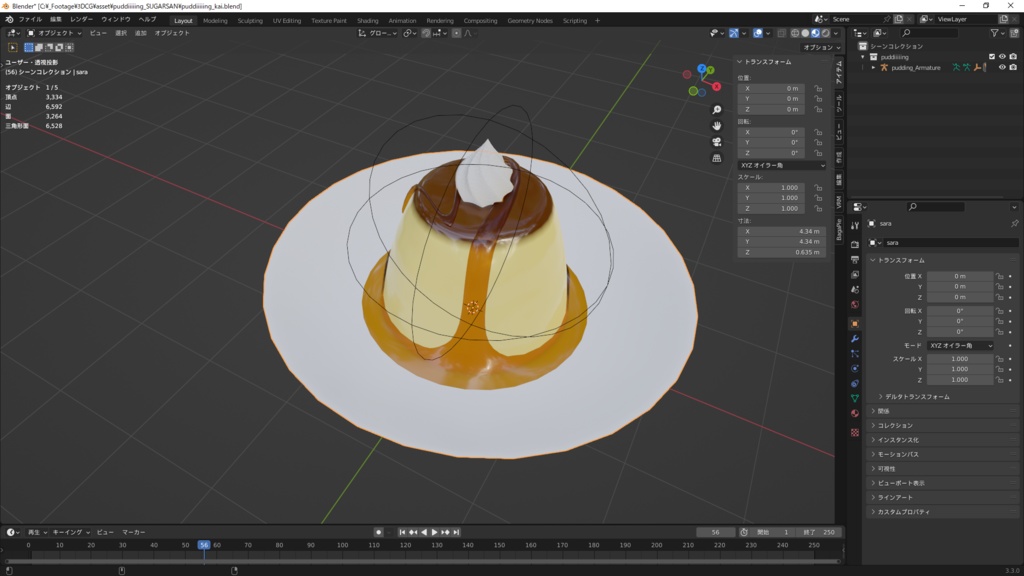Image resolution: width=1024 pixels, height=576 pixels.
Task: Hide puddiiiiing collection with eye icon
Action: click(x=1002, y=57)
